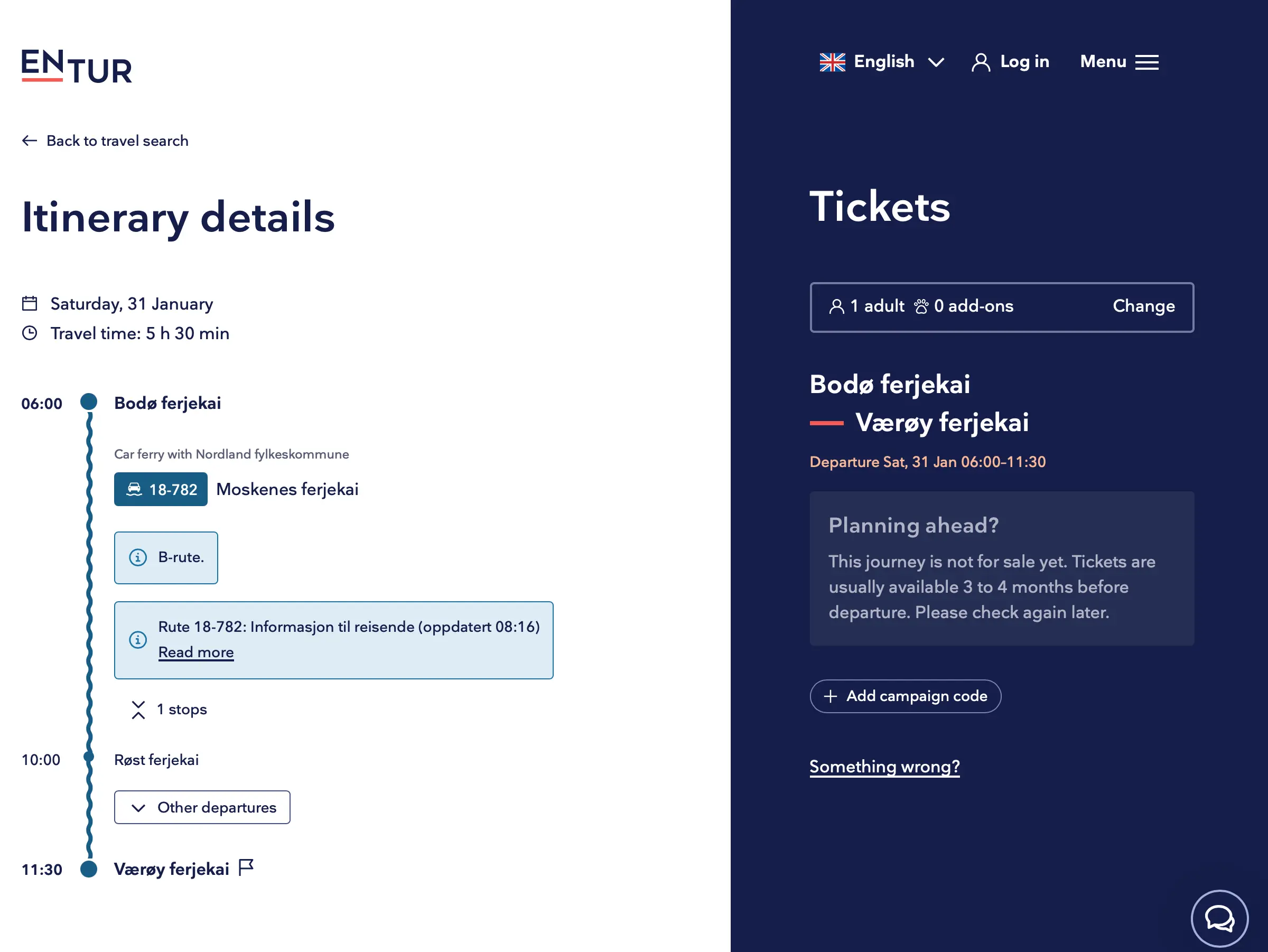Click Log in

pos(1024,62)
